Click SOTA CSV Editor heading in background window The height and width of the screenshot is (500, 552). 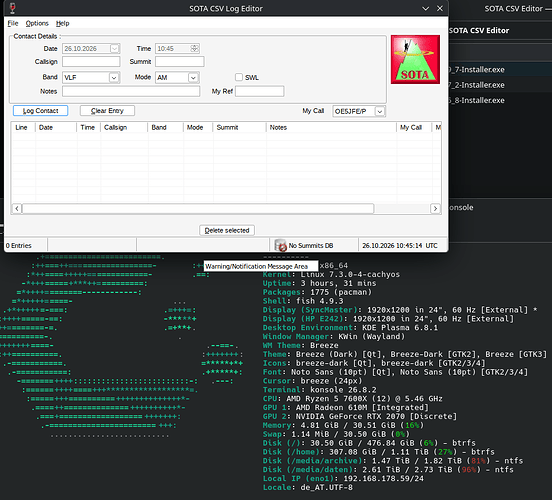(479, 31)
